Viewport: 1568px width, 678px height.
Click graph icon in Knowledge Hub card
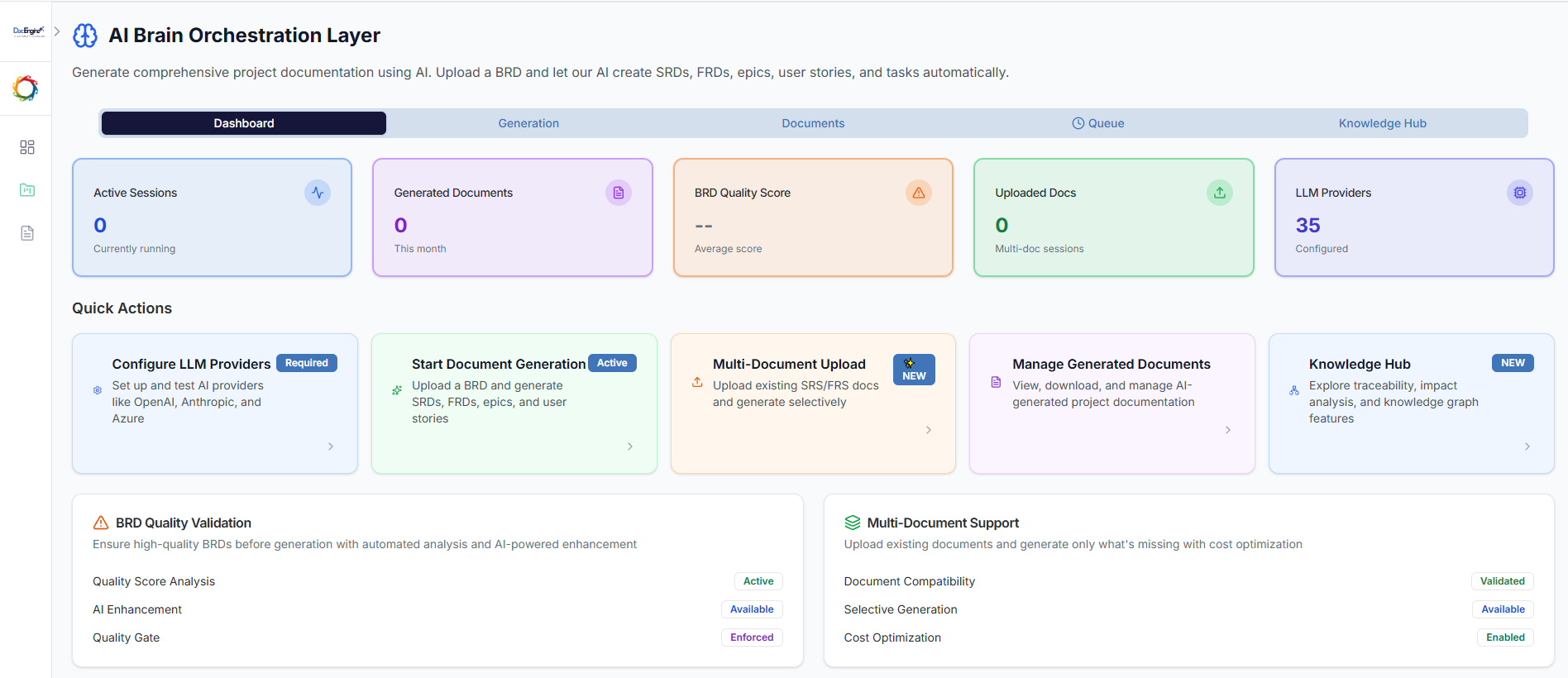click(x=1294, y=390)
